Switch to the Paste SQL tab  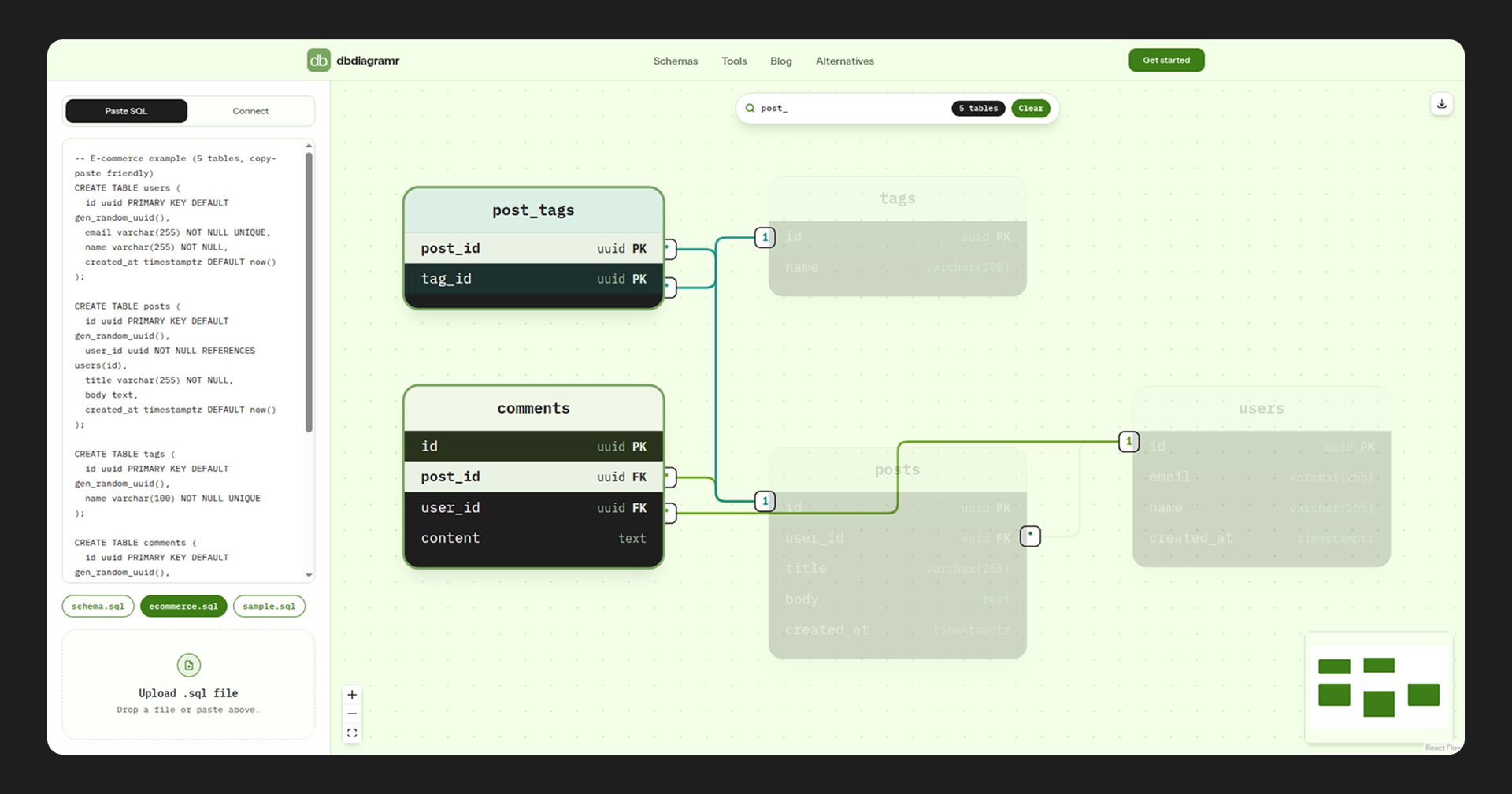pos(126,111)
